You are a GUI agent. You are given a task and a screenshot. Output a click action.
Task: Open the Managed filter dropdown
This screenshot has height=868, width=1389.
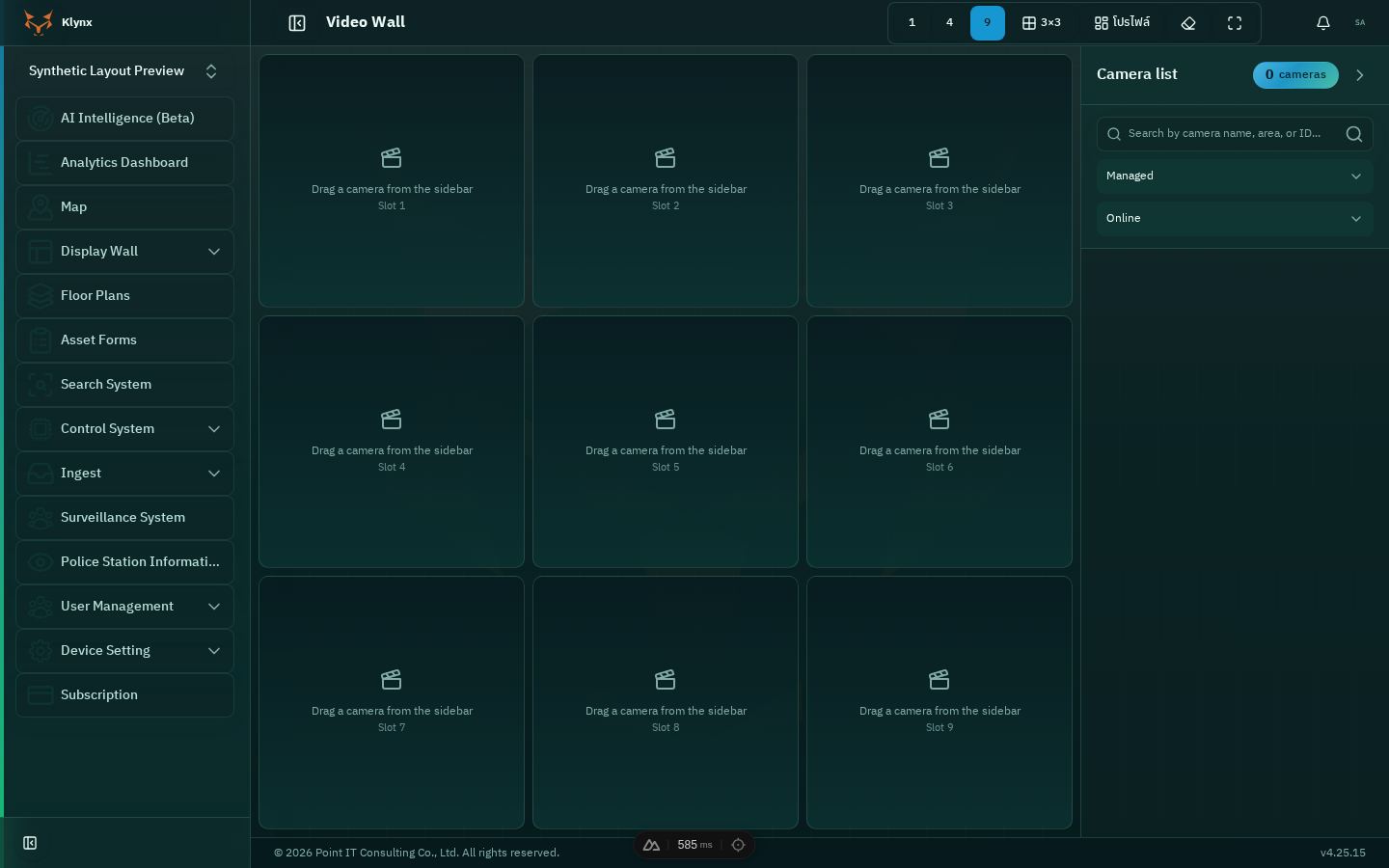(1235, 176)
